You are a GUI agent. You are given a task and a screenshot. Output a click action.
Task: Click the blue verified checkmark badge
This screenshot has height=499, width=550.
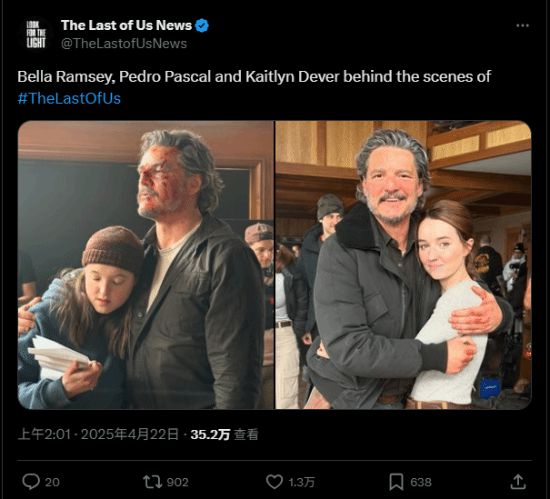click(x=202, y=26)
